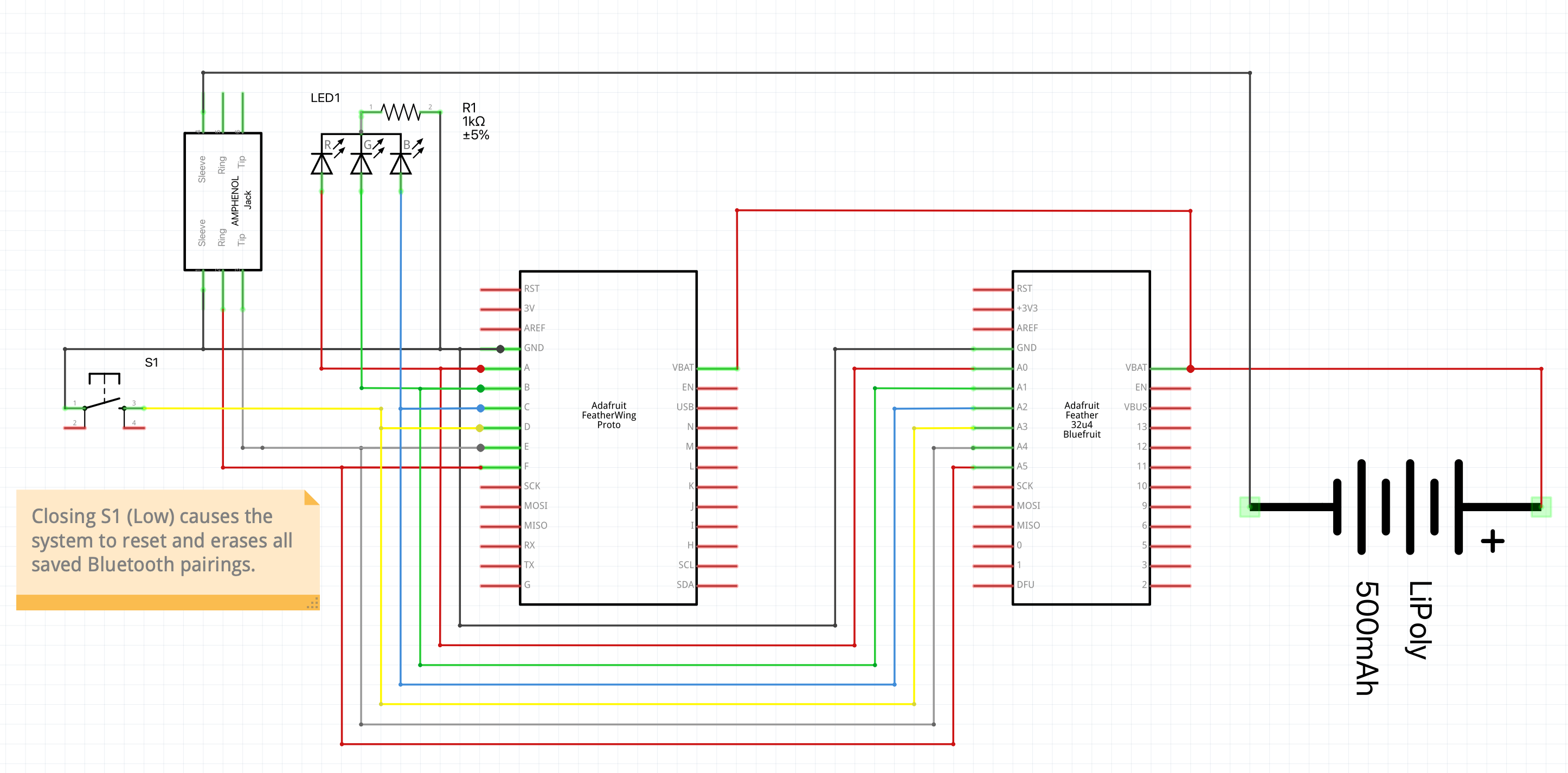Click the battery positive terminal connection point
Viewport: 1568px width, 773px height.
pyautogui.click(x=1541, y=507)
